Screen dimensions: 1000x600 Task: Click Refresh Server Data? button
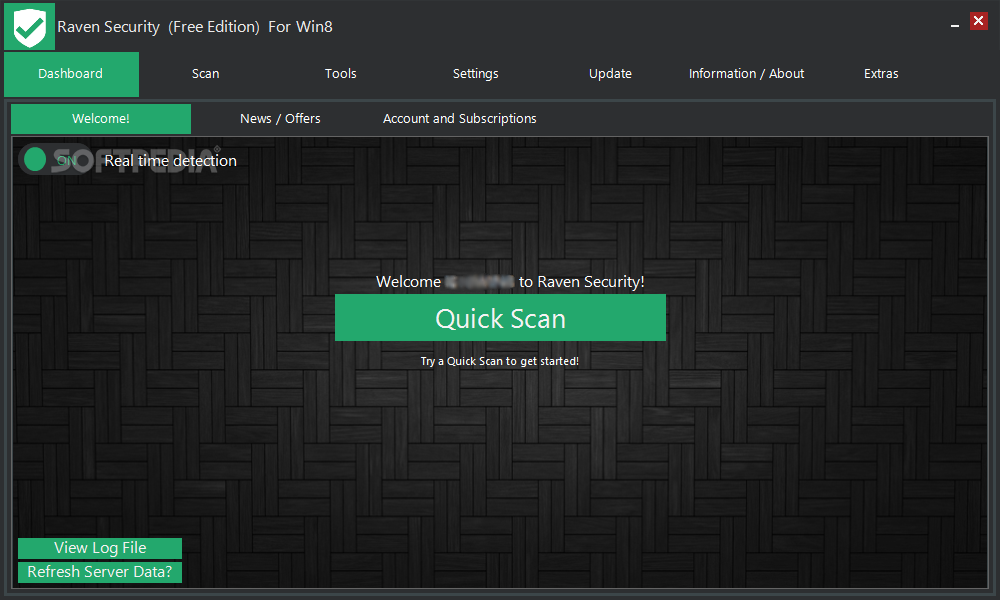click(x=99, y=572)
